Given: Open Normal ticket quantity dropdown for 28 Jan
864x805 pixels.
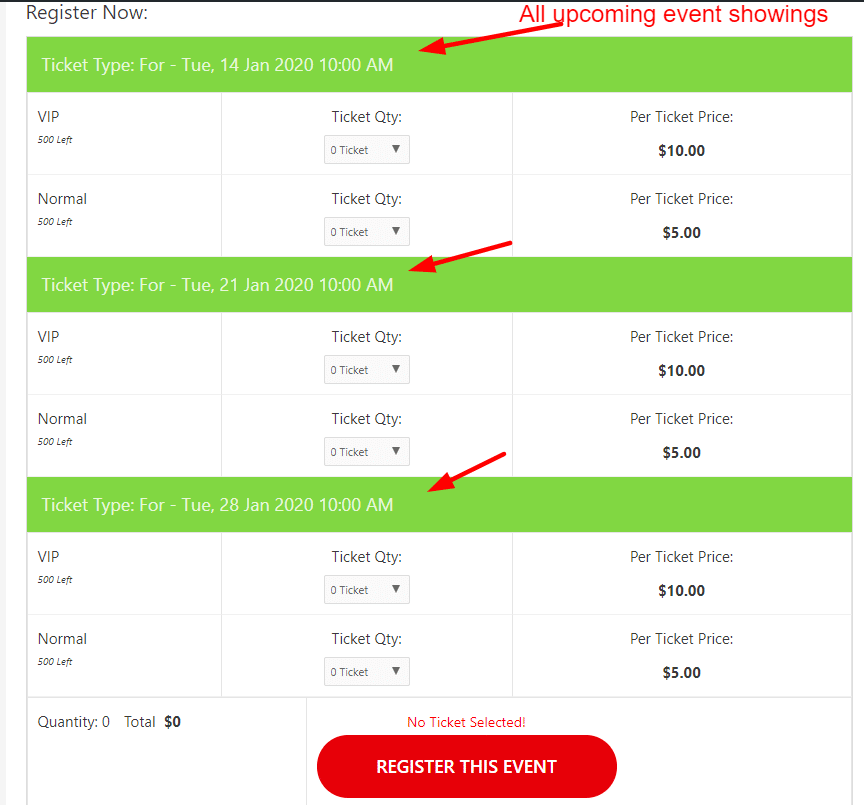Looking at the screenshot, I should click(366, 672).
